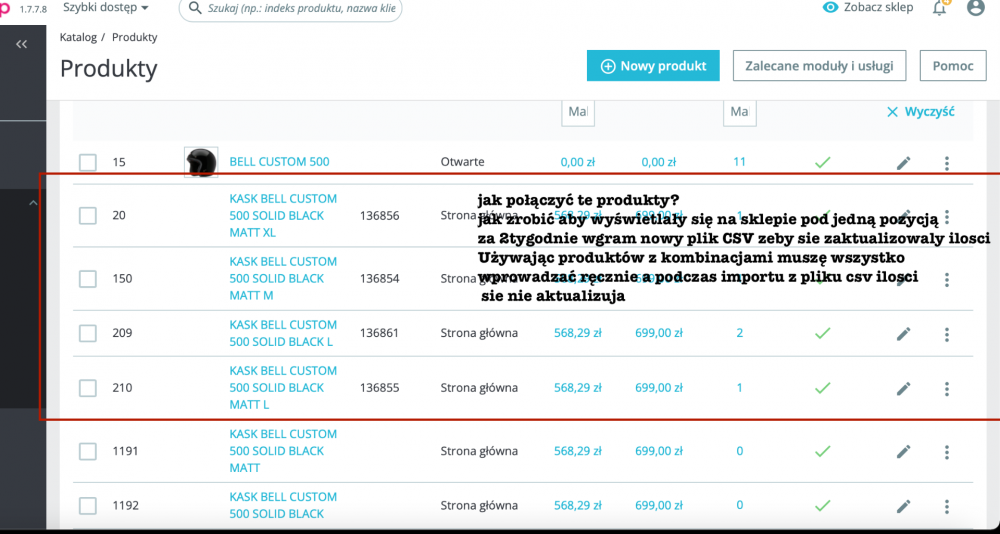Edit product 15 with pencil icon
The image size is (1000, 534).
click(x=903, y=163)
